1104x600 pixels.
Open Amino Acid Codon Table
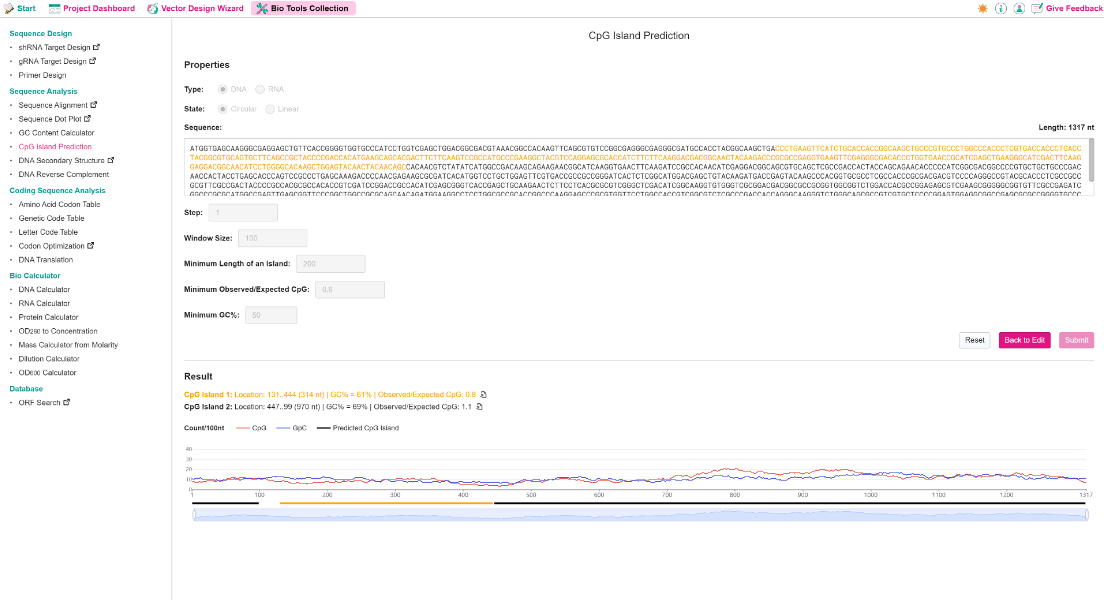pyautogui.click(x=59, y=204)
